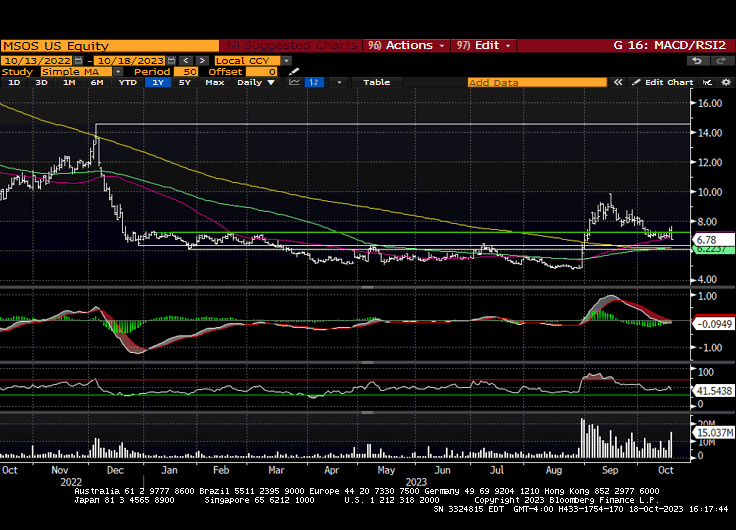Screen dimensions: 736x530
Task: Select the 1M time range
Action: pos(69,82)
